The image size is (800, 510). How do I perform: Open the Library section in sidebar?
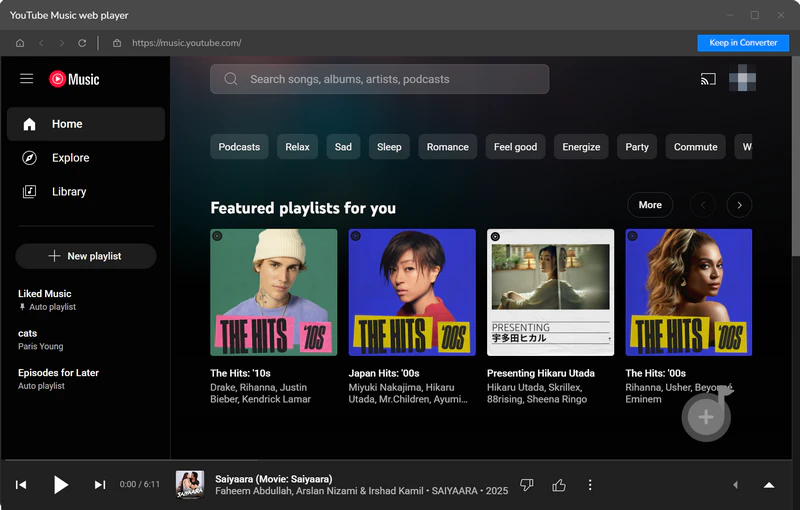click(x=69, y=192)
